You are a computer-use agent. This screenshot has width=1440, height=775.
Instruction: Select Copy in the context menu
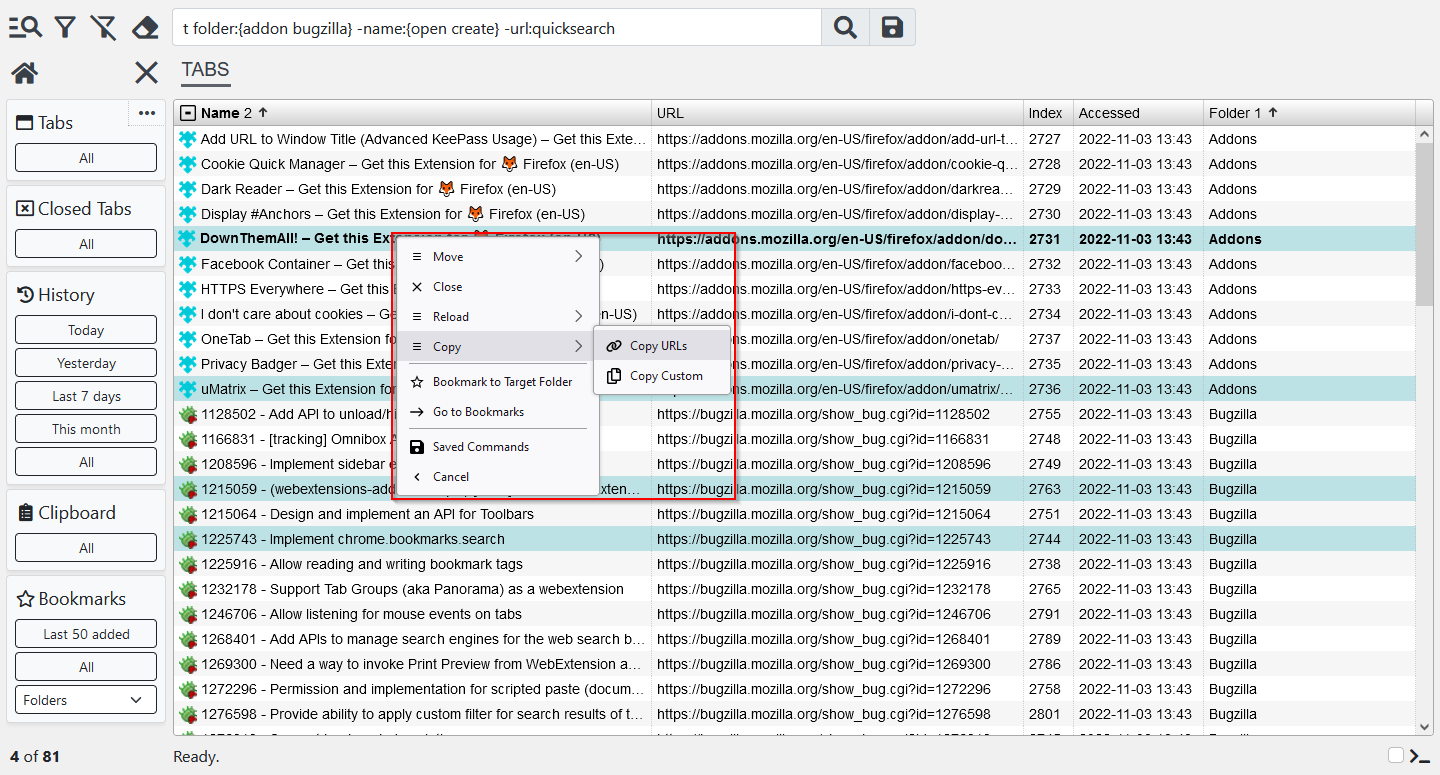pyautogui.click(x=497, y=347)
